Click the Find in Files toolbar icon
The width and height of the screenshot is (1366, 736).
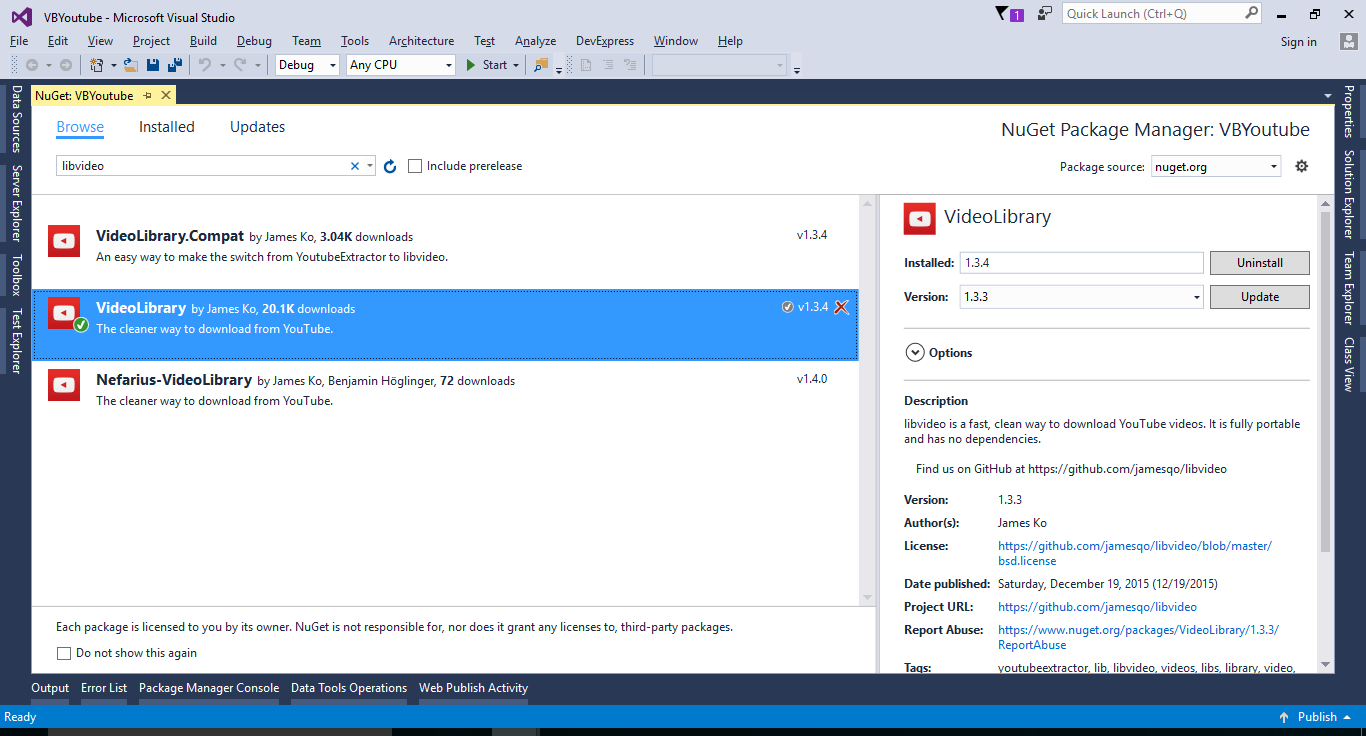coord(541,65)
